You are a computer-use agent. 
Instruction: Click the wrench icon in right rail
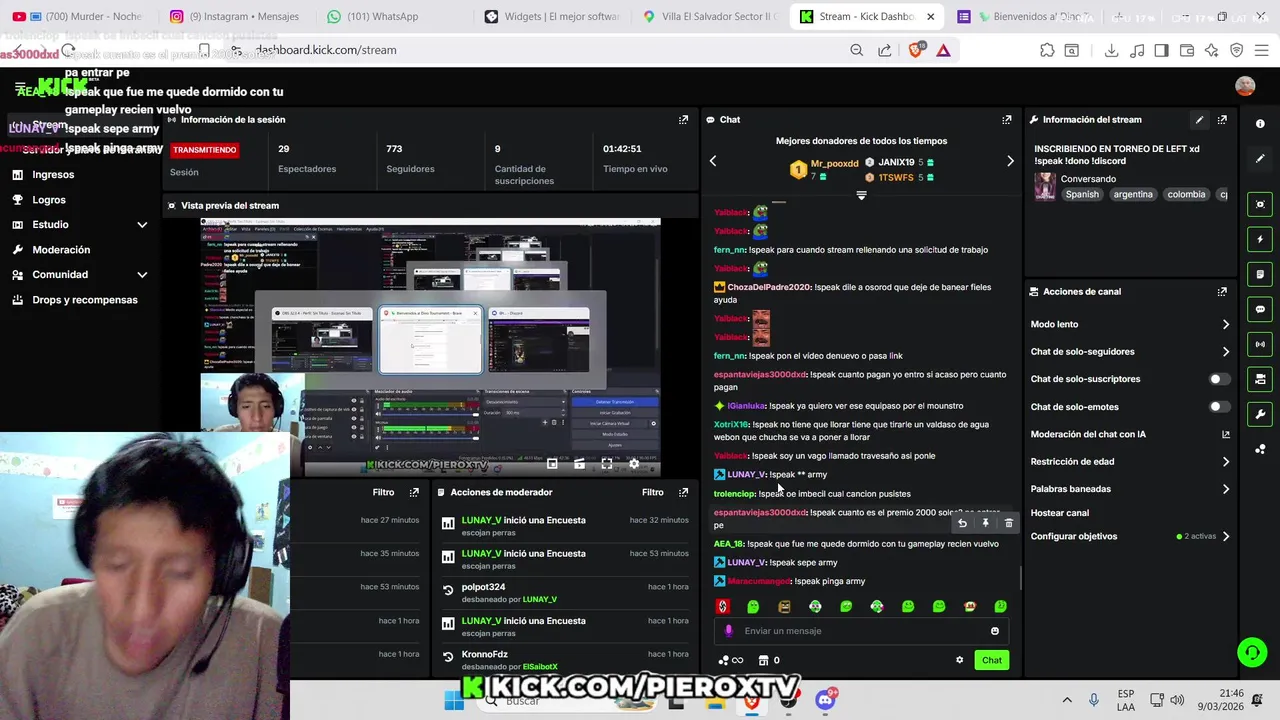point(1260,414)
